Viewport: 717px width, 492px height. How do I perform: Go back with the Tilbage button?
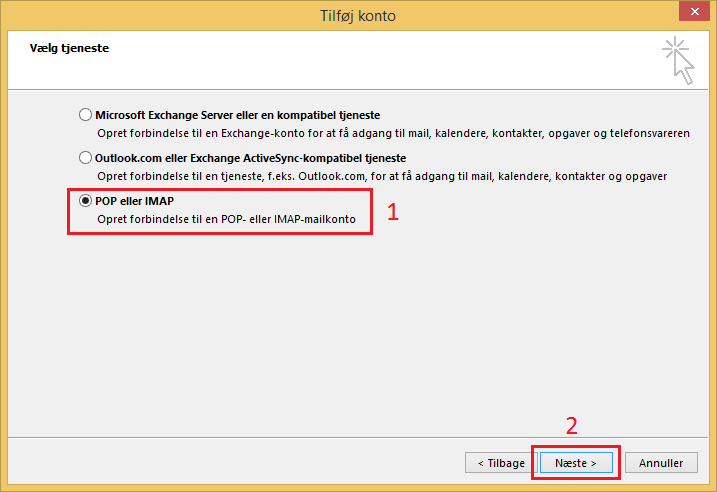pos(501,463)
